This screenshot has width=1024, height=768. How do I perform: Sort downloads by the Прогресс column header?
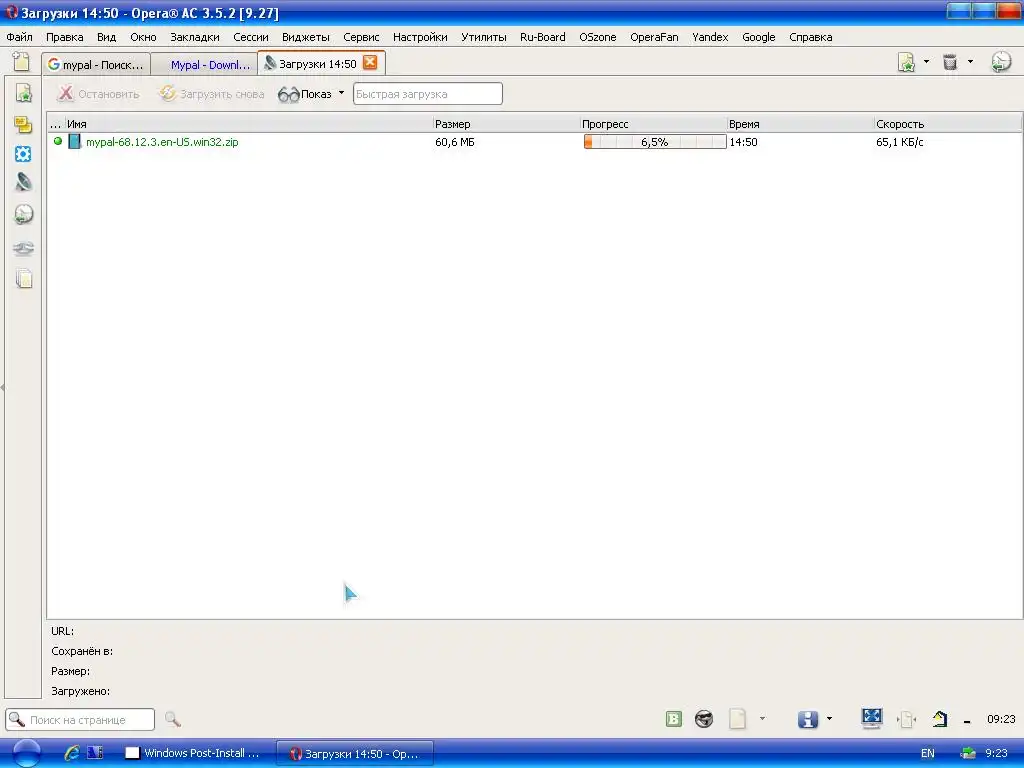click(653, 123)
